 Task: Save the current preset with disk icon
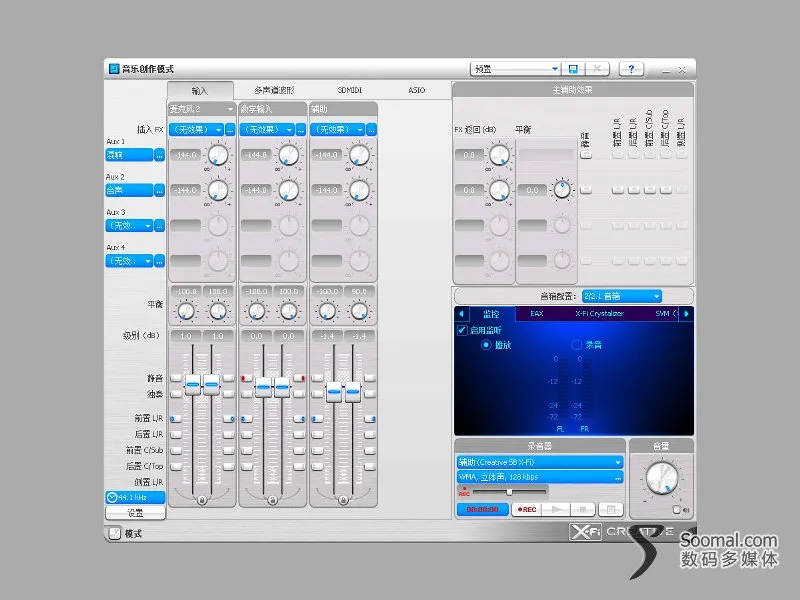[573, 69]
